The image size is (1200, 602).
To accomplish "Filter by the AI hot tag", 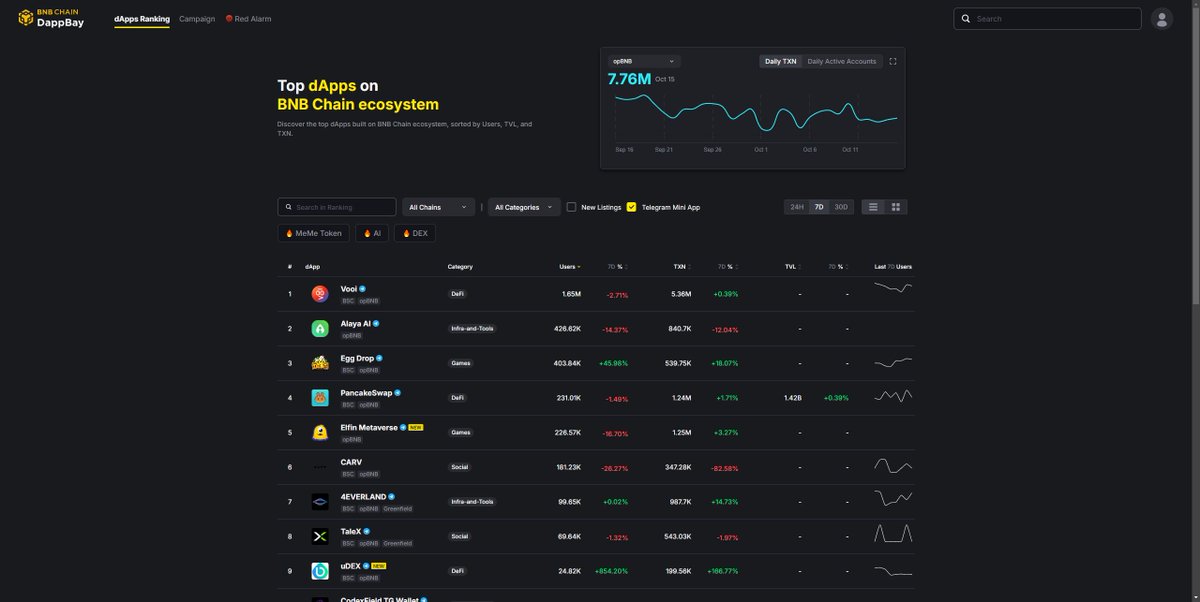I will [372, 233].
